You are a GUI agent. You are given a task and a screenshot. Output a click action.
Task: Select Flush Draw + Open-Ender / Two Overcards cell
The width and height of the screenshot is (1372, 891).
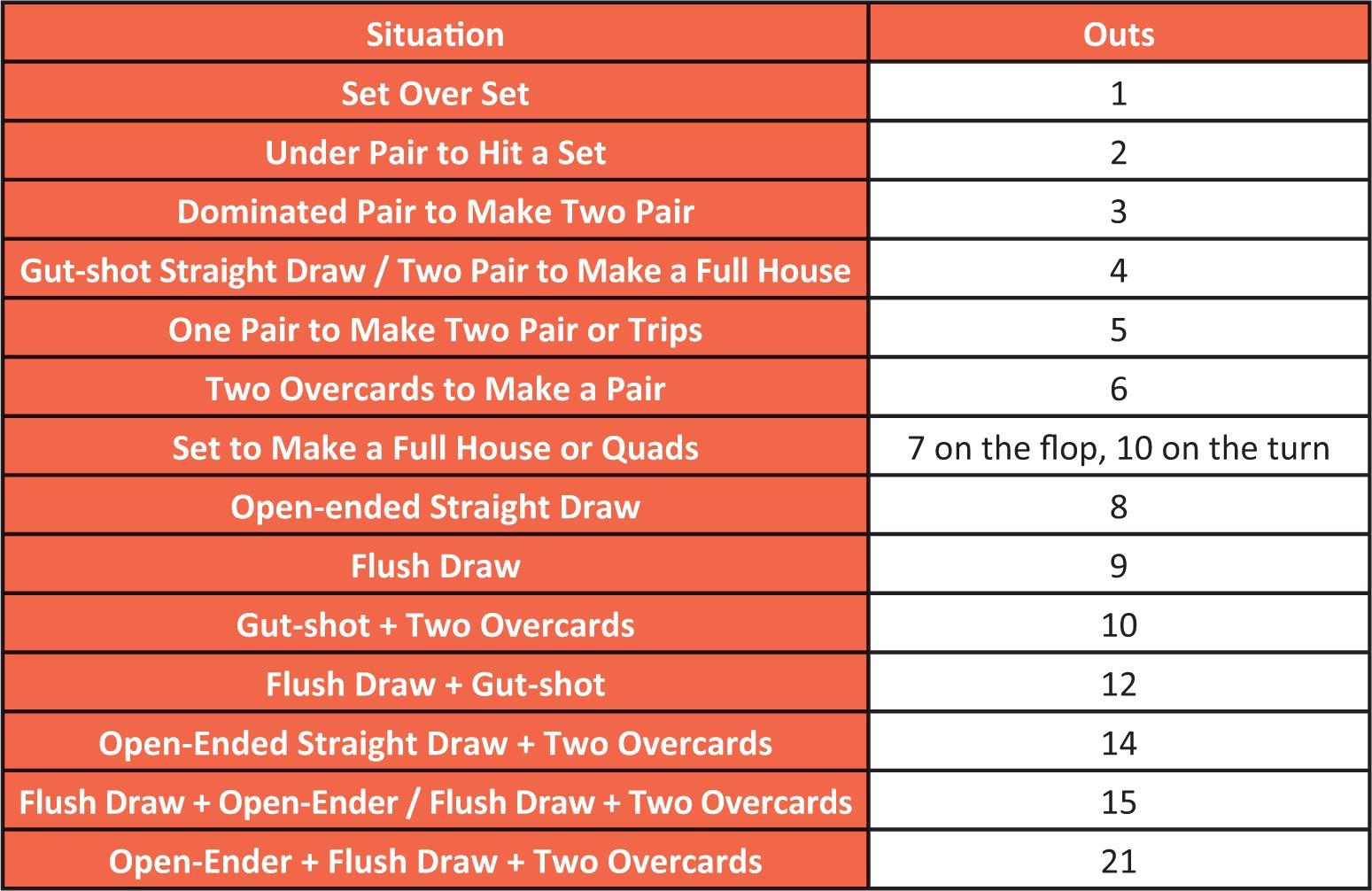tap(435, 802)
